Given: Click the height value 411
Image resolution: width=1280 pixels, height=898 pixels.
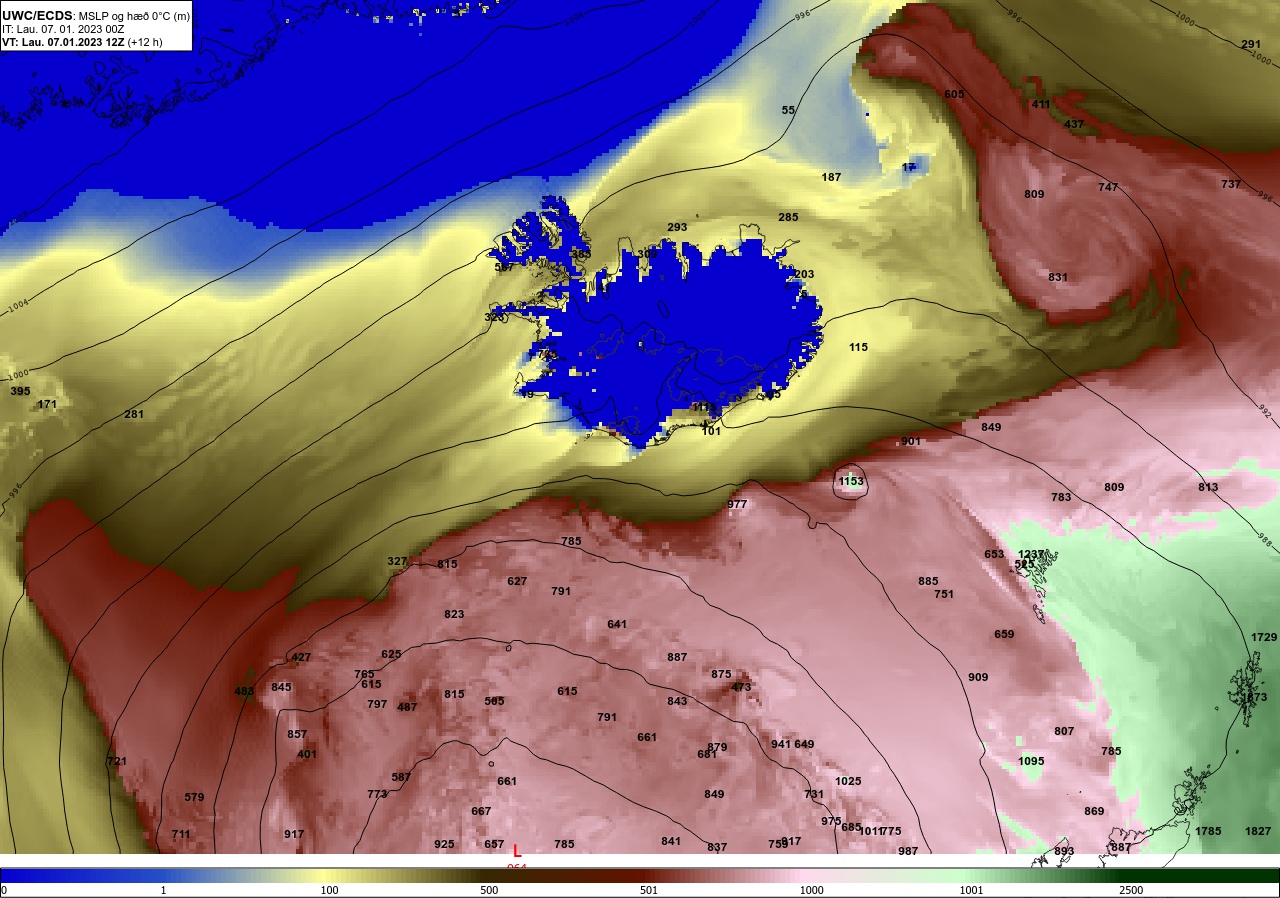Looking at the screenshot, I should point(1041,104).
